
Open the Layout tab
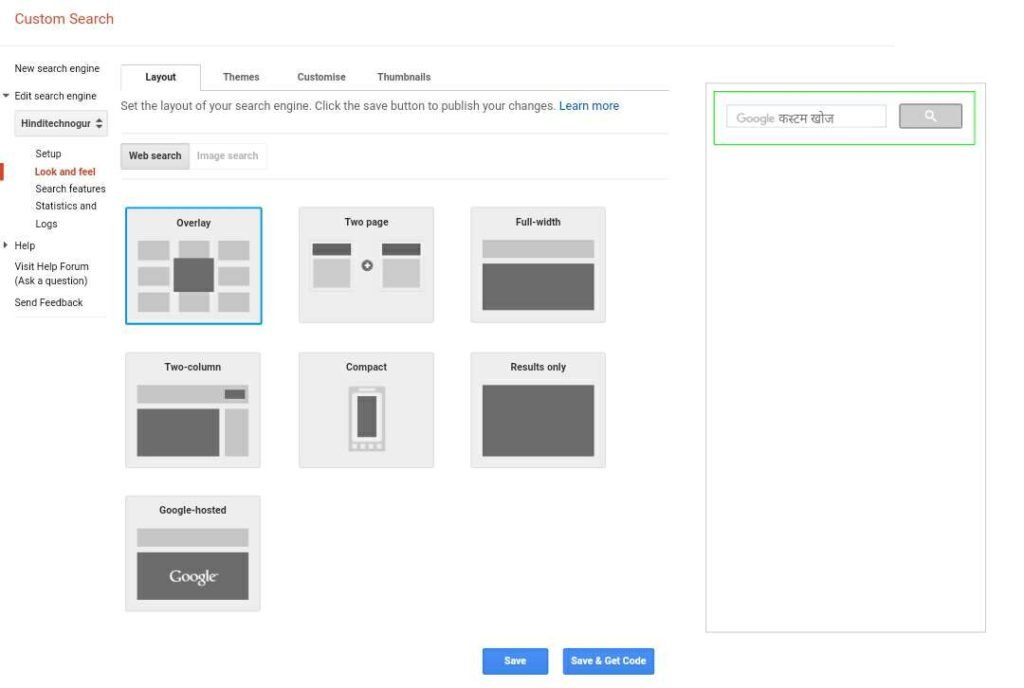tap(161, 77)
